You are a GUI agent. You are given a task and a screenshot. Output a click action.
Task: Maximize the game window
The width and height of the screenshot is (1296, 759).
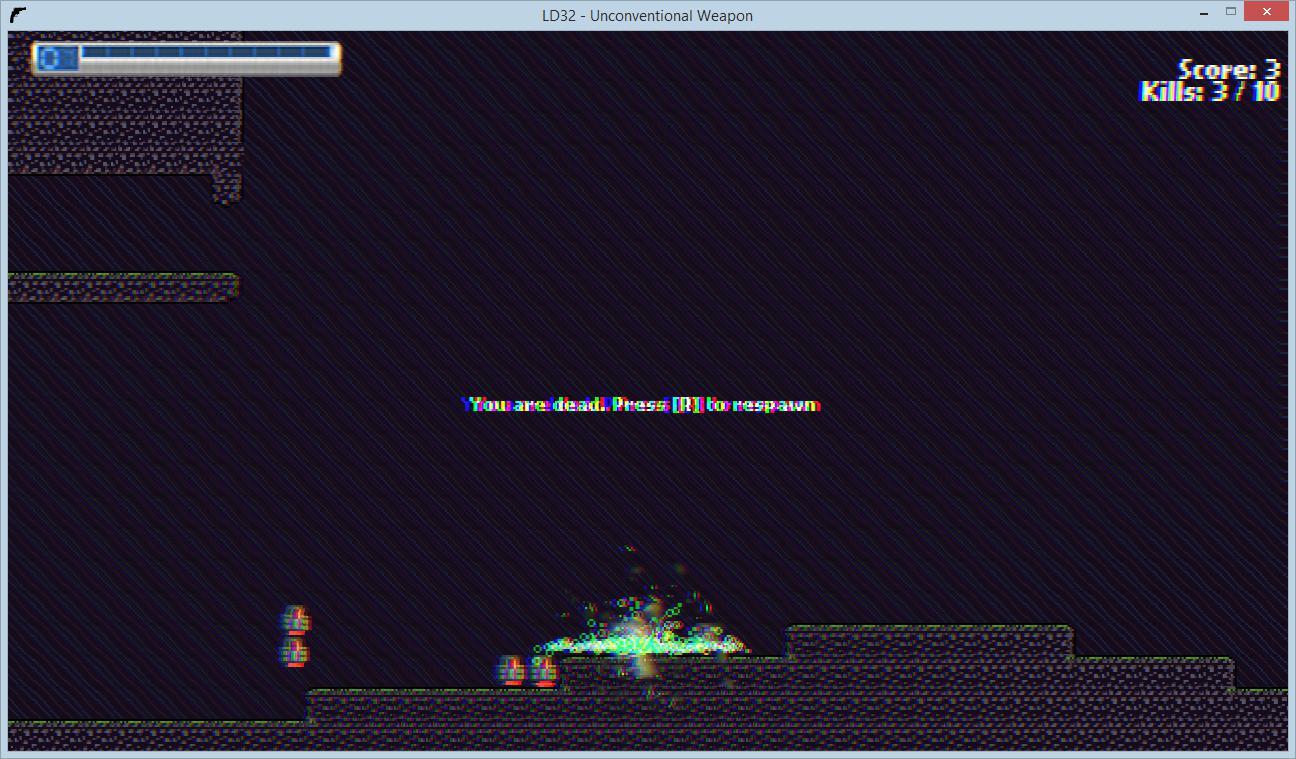[1231, 12]
